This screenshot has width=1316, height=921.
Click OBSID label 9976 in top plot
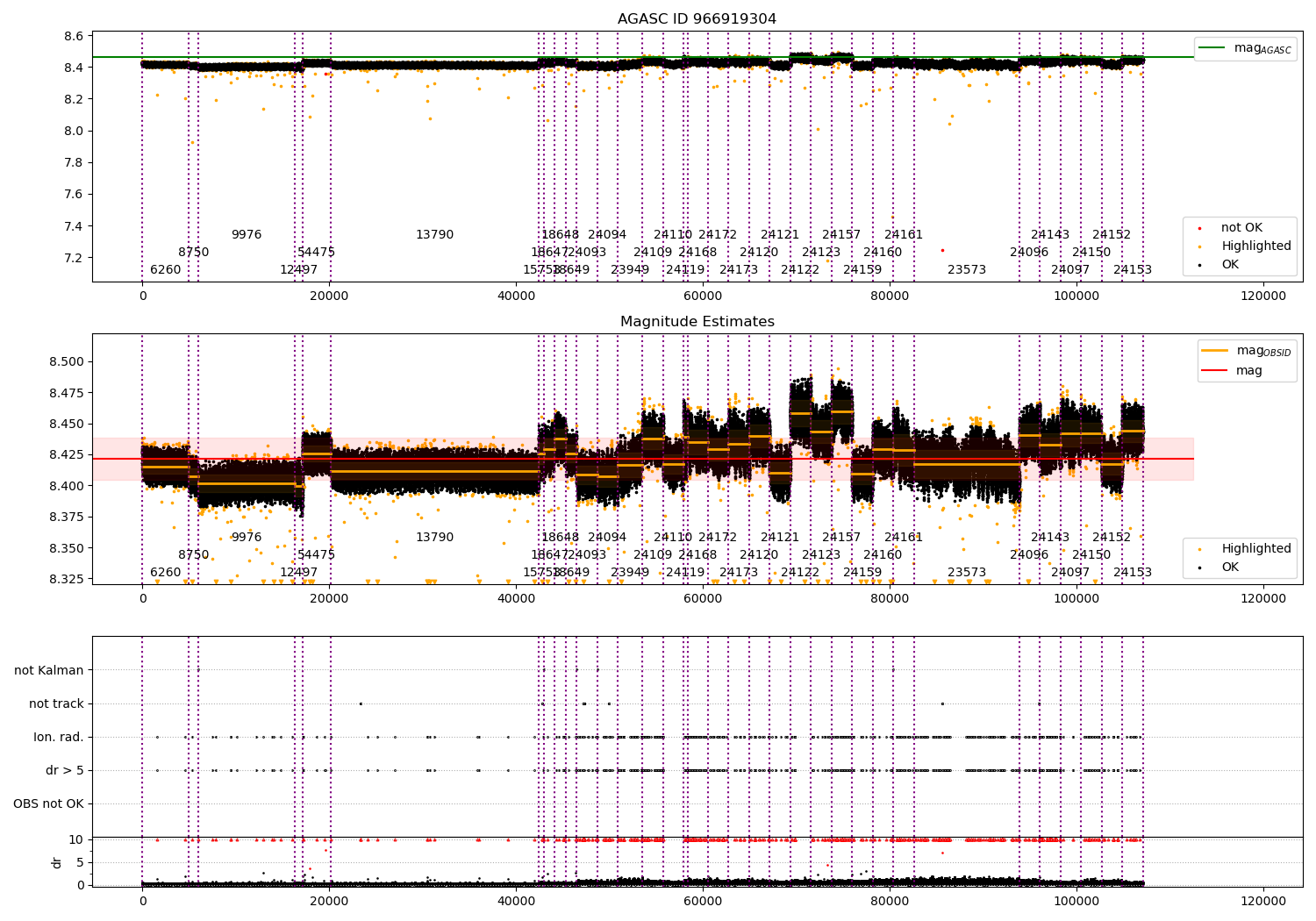pyautogui.click(x=247, y=235)
